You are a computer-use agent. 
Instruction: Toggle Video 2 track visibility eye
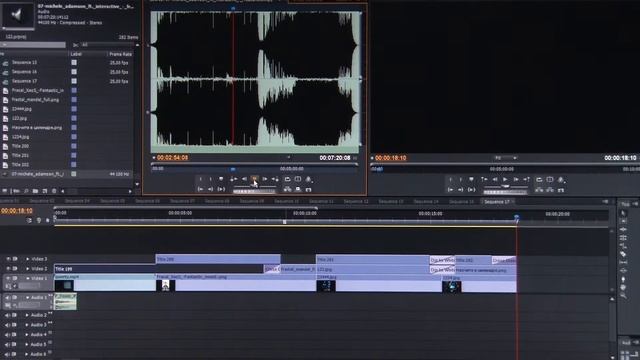pyautogui.click(x=8, y=269)
